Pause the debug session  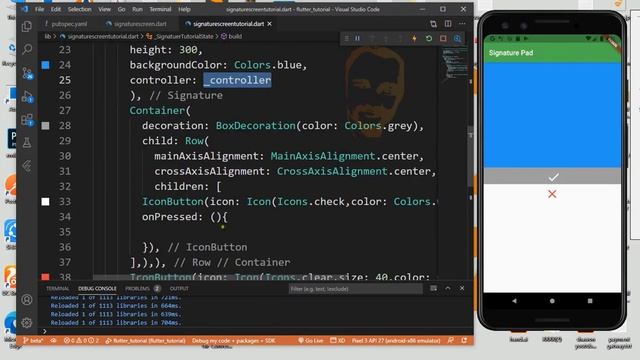tap(358, 38)
